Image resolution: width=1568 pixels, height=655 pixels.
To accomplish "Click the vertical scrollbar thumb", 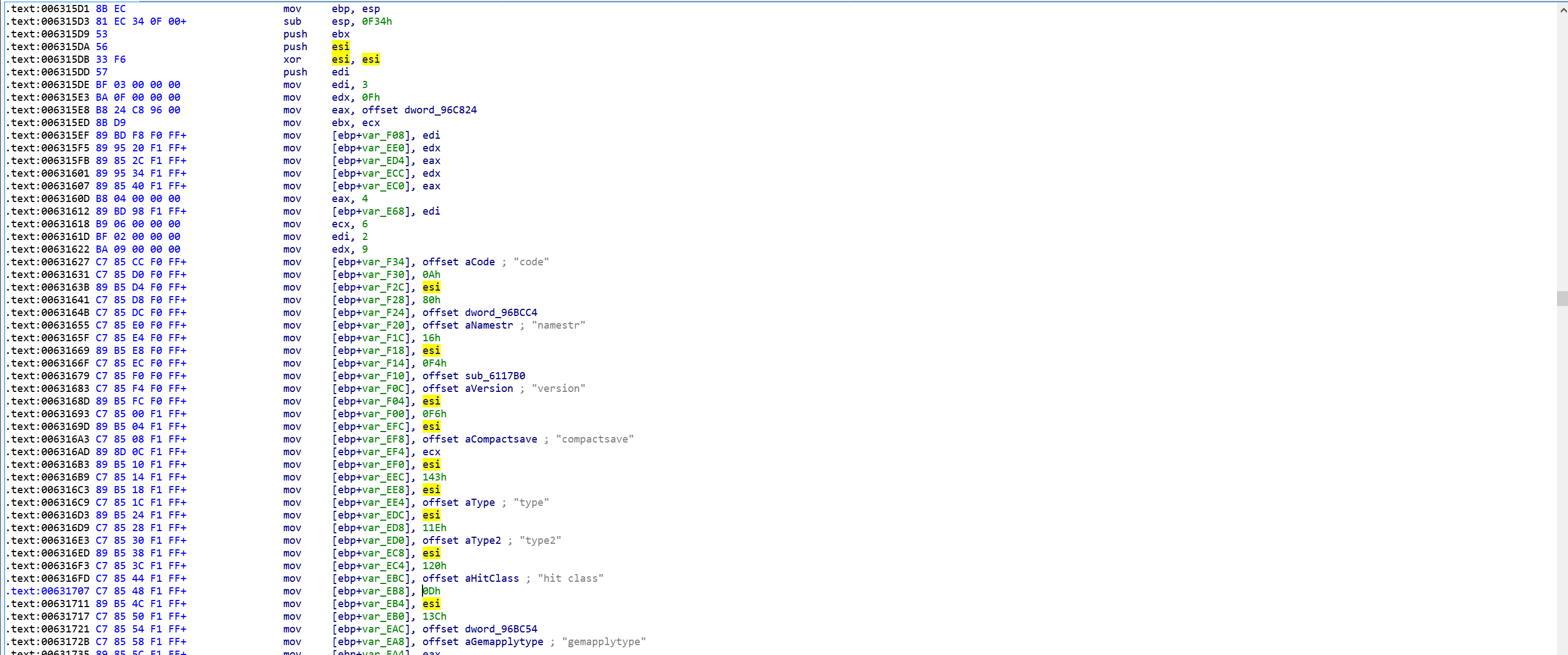I will click(x=1562, y=298).
